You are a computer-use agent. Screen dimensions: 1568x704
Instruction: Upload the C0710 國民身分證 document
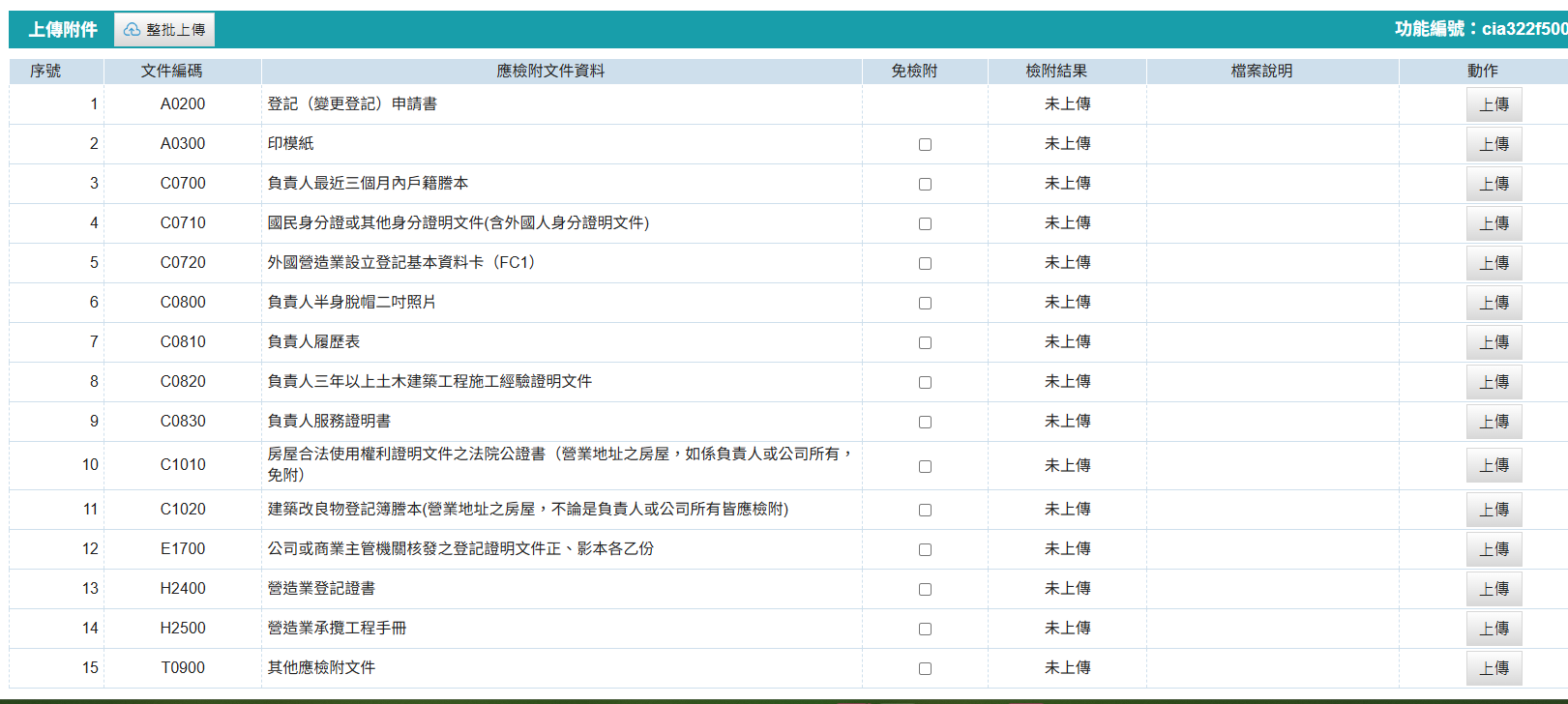pyautogui.click(x=1494, y=223)
